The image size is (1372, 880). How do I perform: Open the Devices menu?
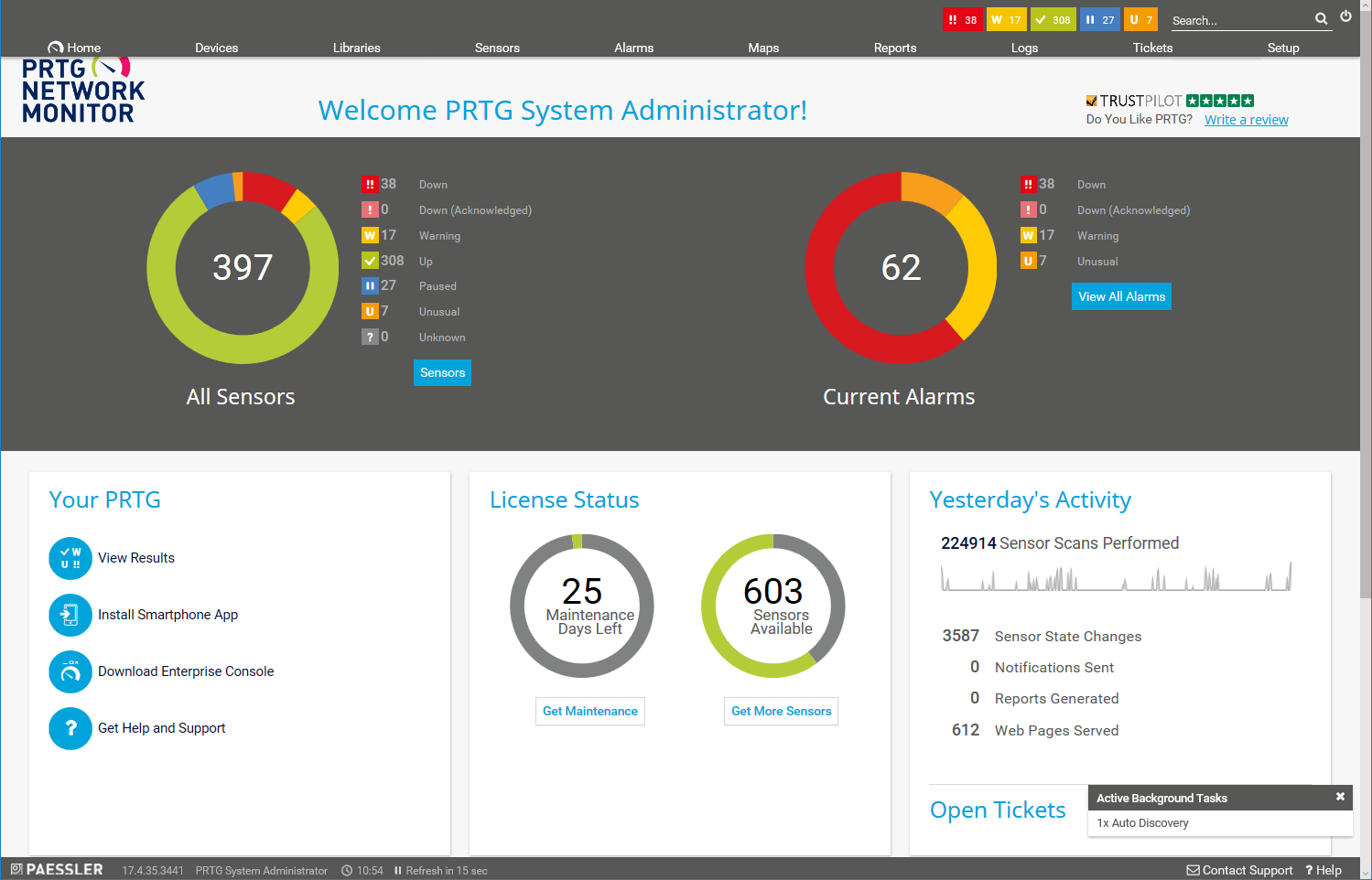point(216,48)
